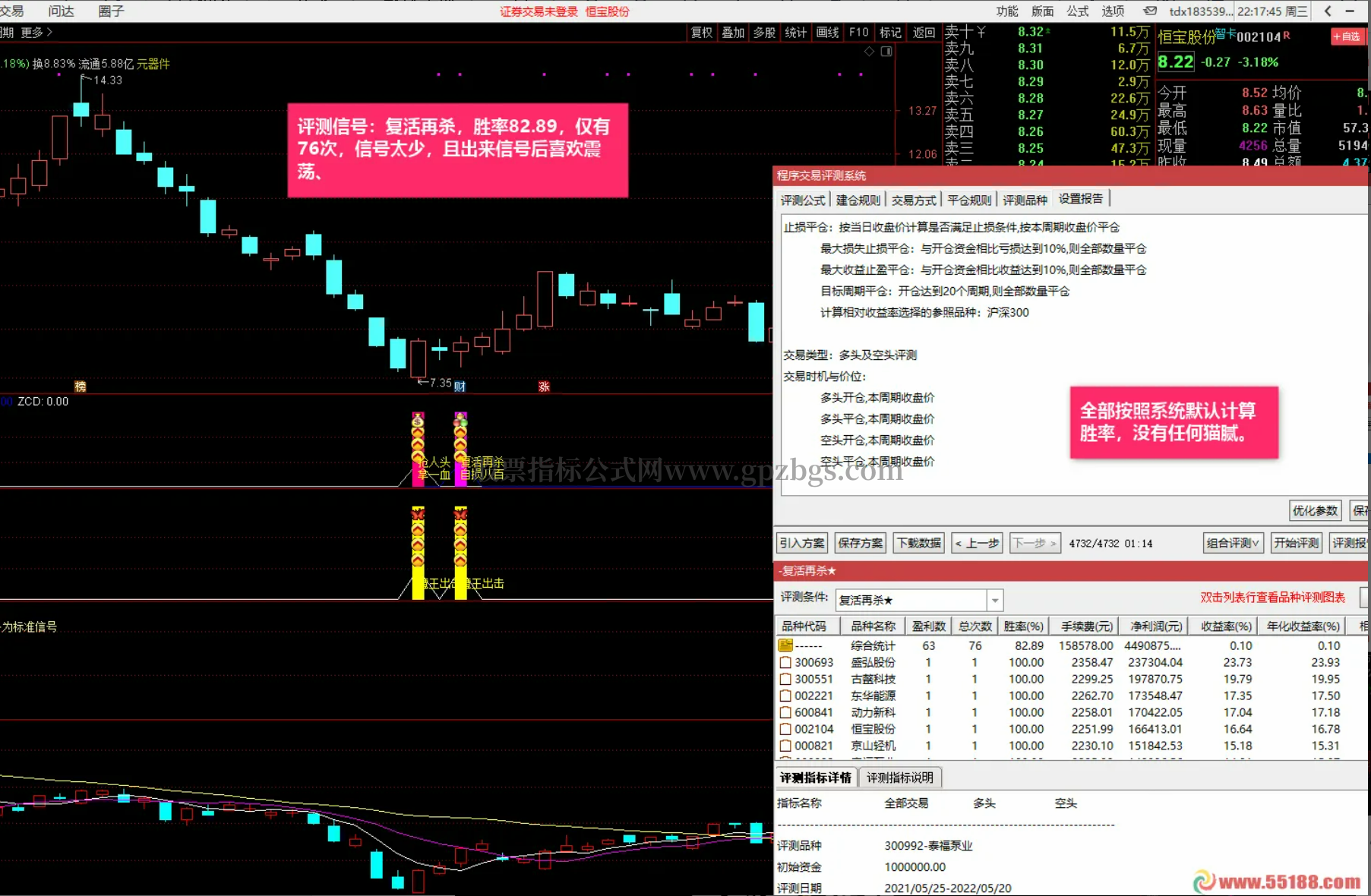Click the 智卡 label beside stock name
Screen dimensions: 1371x896
(1225, 33)
